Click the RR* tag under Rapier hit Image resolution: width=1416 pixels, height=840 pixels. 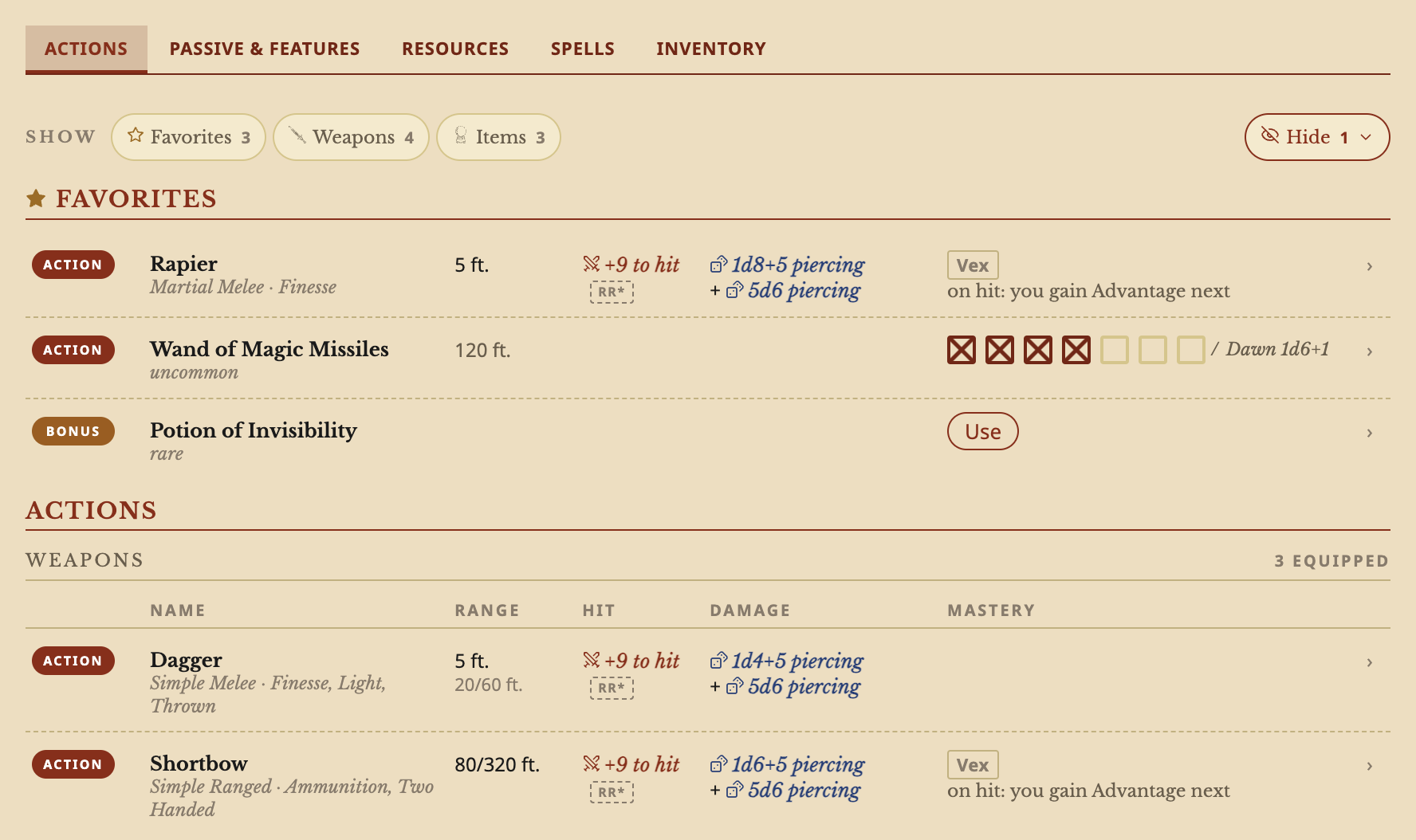[612, 292]
